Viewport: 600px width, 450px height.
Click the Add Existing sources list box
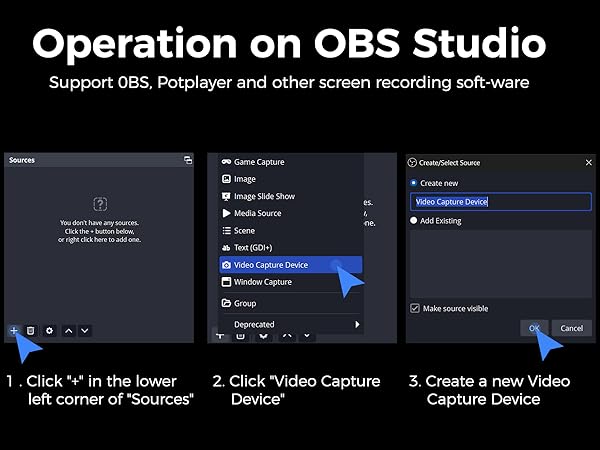pyautogui.click(x=501, y=264)
